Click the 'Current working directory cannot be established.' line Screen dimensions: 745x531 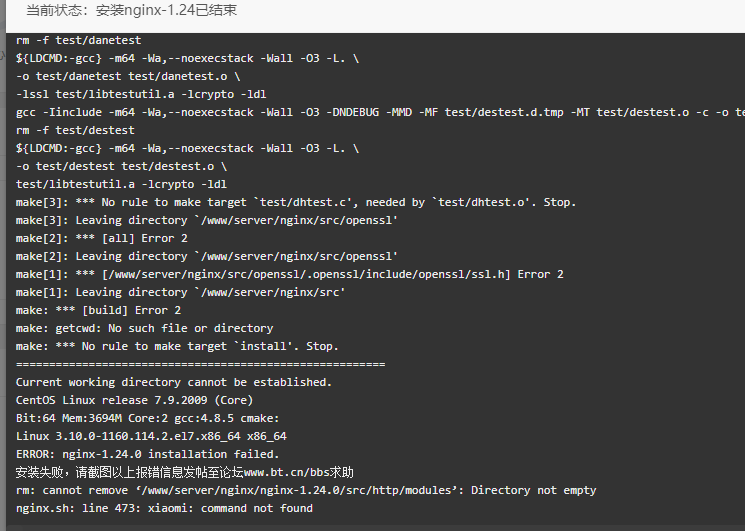[x=173, y=382]
